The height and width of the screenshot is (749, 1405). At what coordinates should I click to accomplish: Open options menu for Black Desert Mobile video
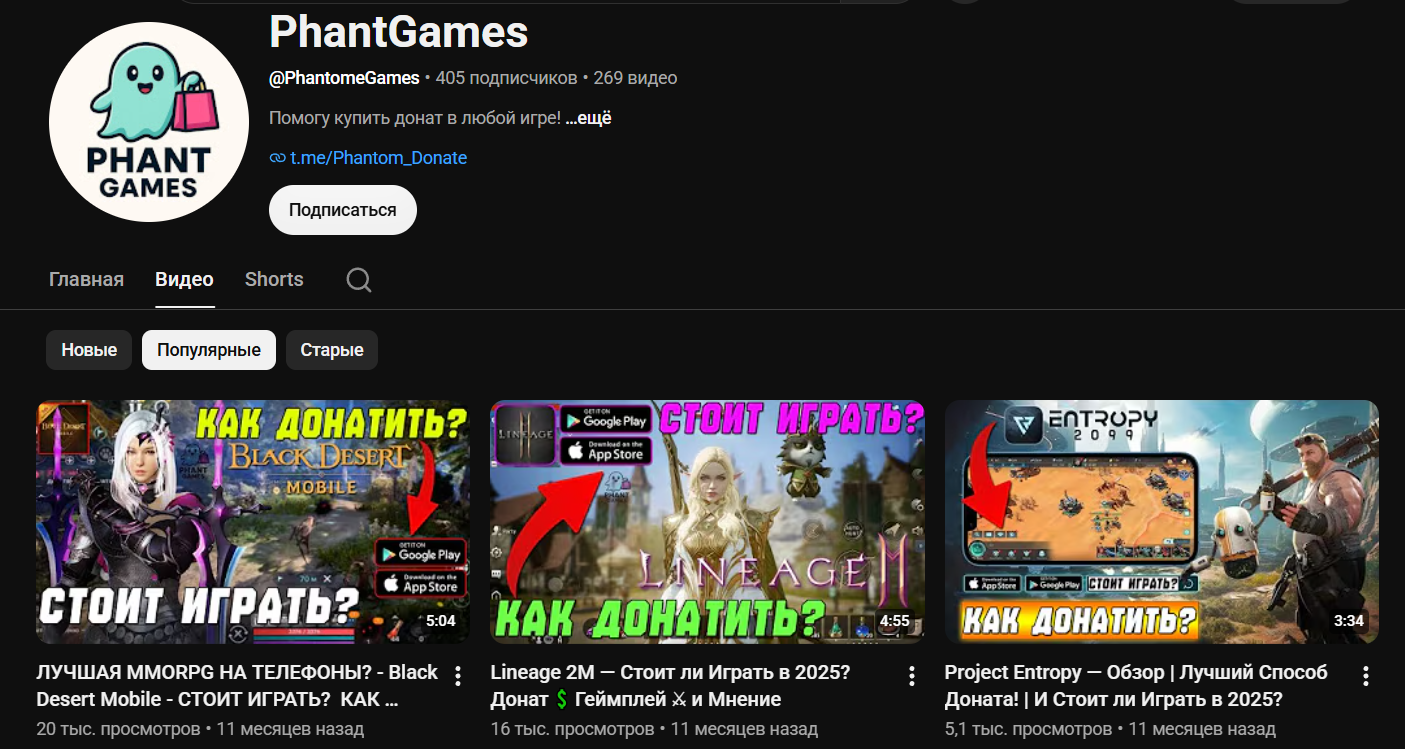458,676
